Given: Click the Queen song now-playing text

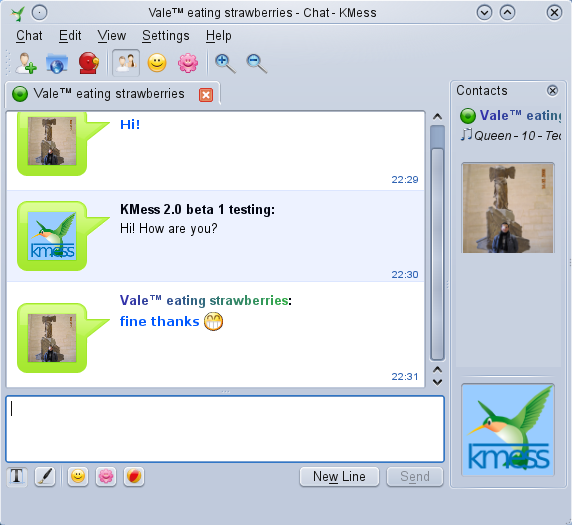Looking at the screenshot, I should 517,136.
